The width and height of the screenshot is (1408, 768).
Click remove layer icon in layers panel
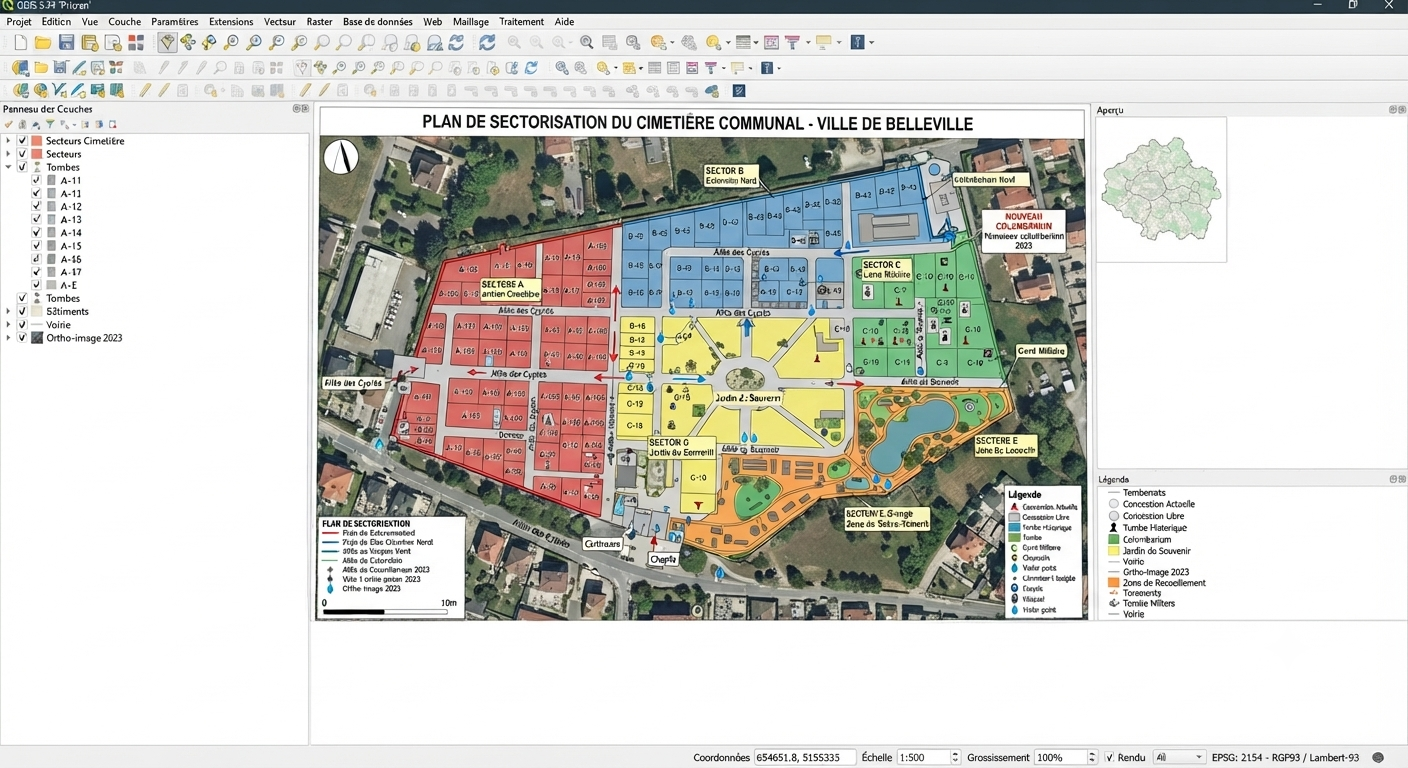112,125
